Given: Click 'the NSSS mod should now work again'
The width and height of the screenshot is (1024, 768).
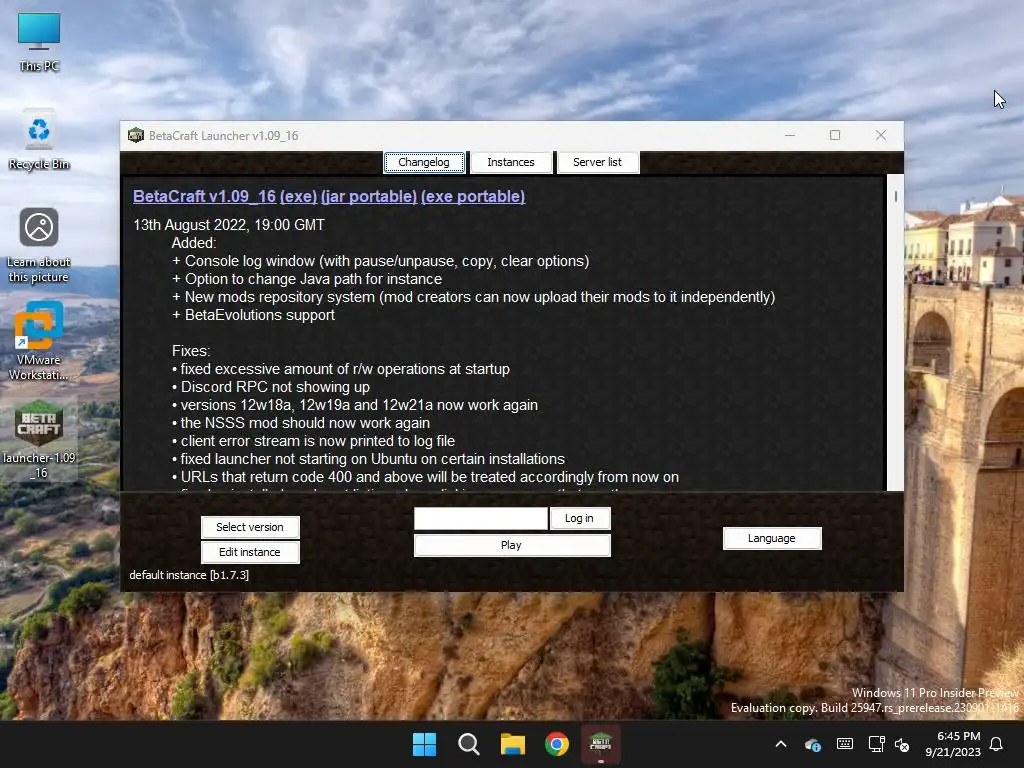Looking at the screenshot, I should pyautogui.click(x=301, y=423).
